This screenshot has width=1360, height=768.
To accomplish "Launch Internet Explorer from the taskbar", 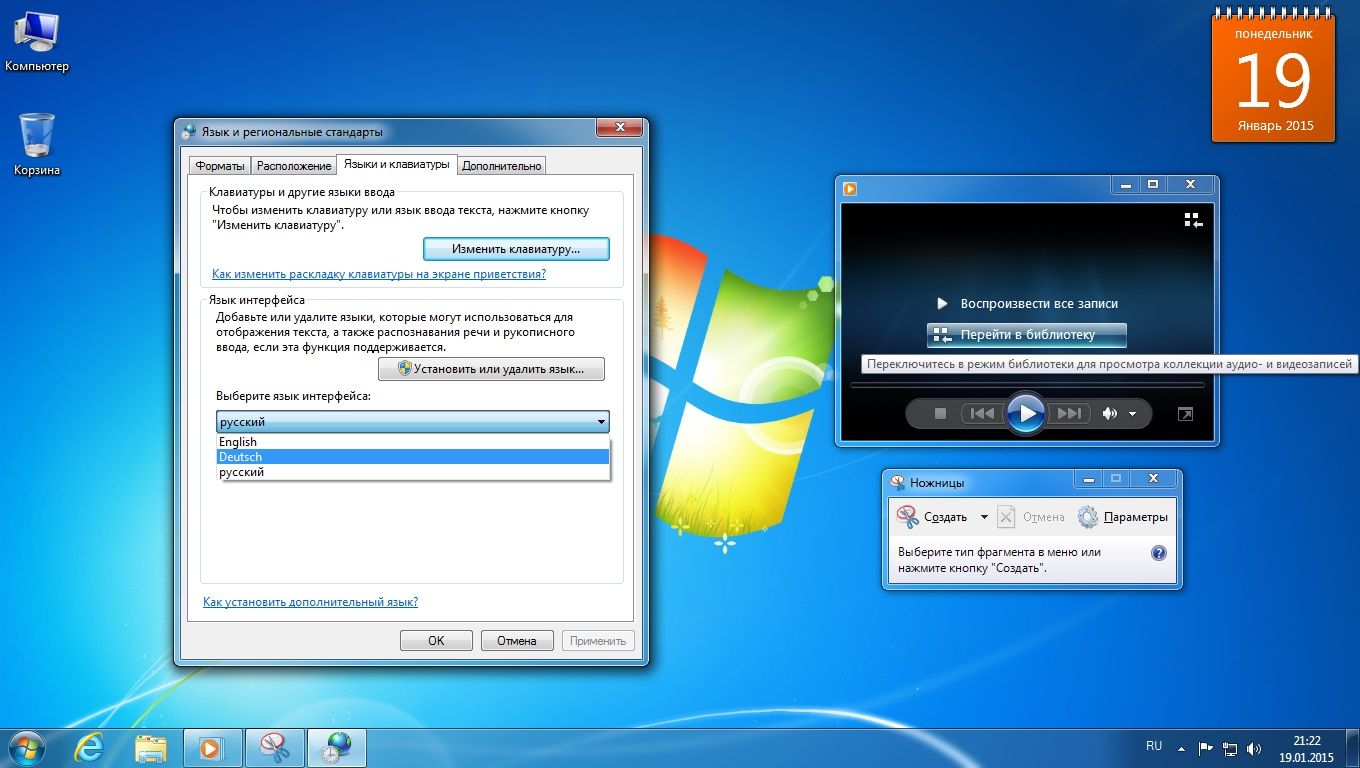I will click(89, 747).
